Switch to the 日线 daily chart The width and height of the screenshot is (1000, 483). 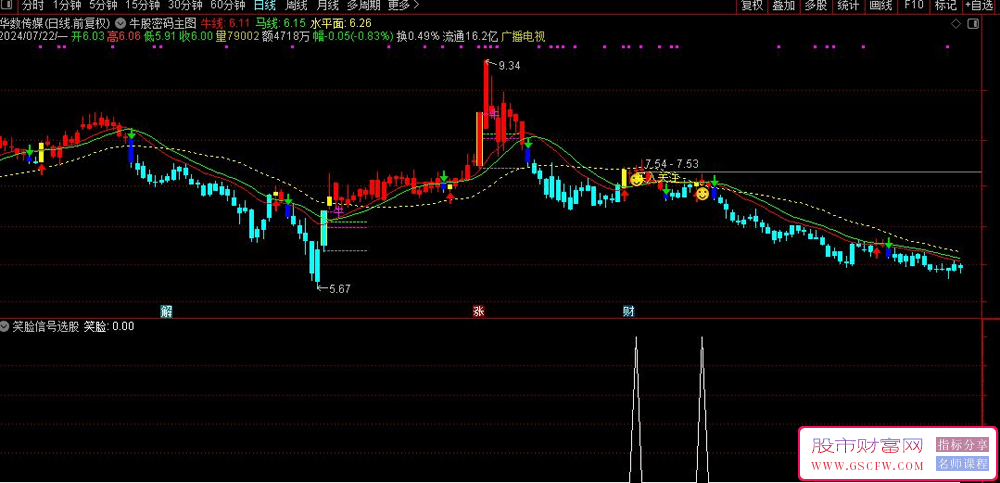click(265, 6)
